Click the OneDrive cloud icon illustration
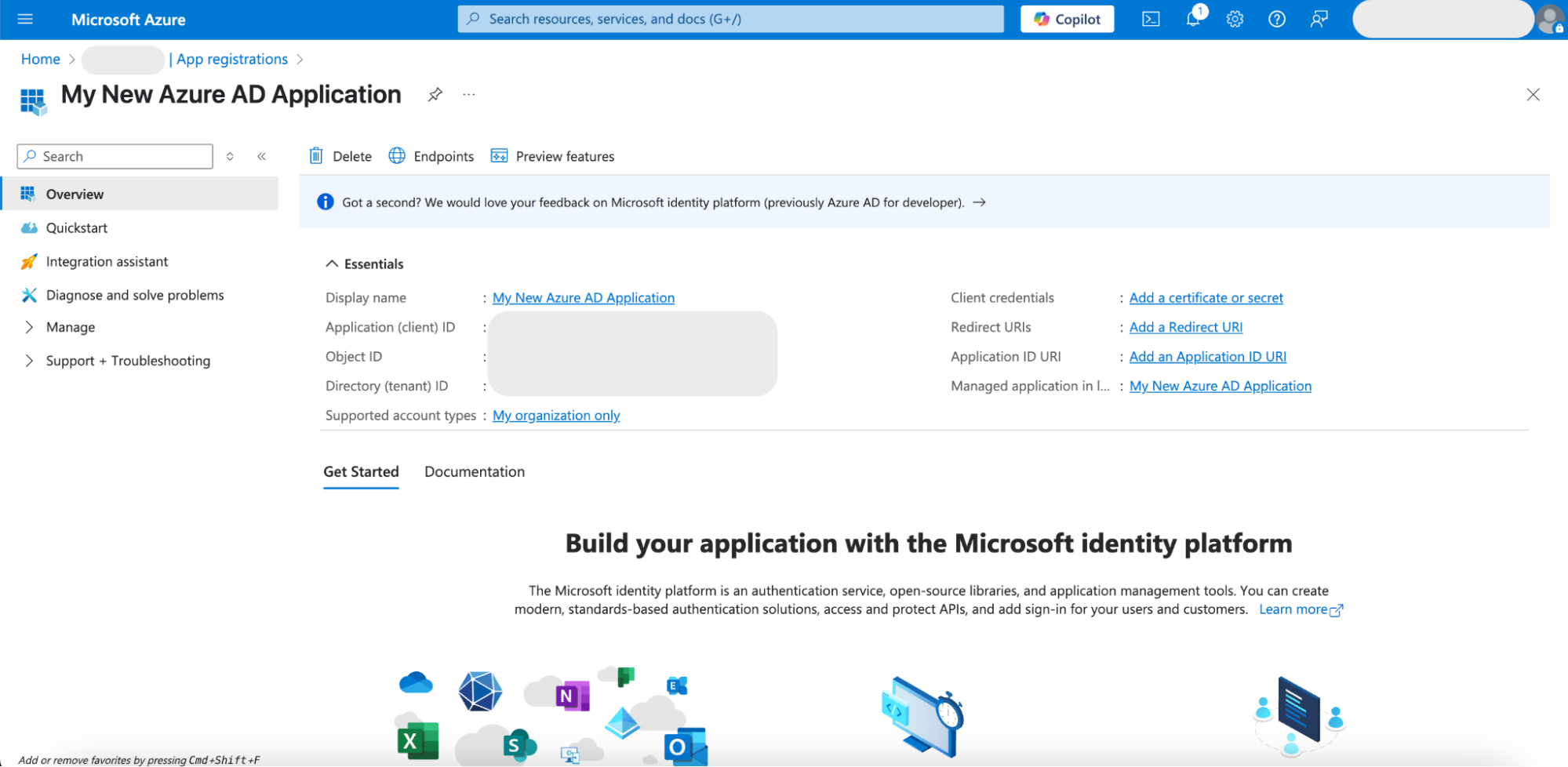The height and width of the screenshot is (767, 1568). (x=416, y=682)
